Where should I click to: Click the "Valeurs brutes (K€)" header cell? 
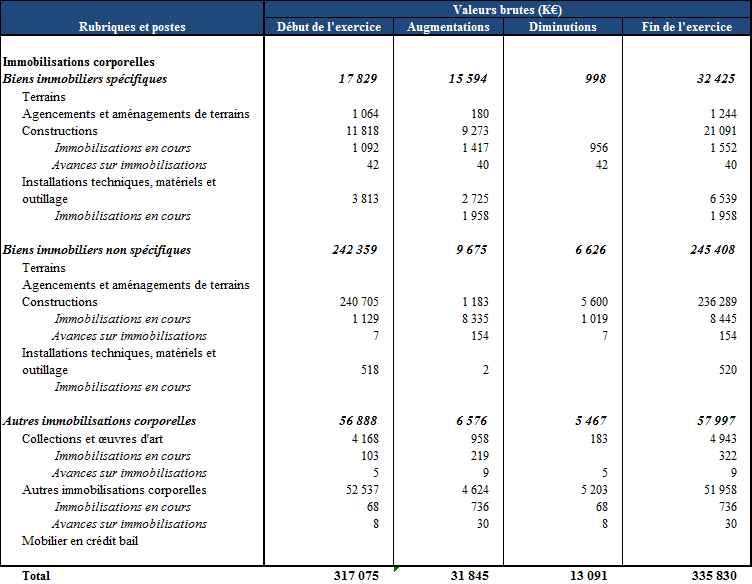[508, 9]
